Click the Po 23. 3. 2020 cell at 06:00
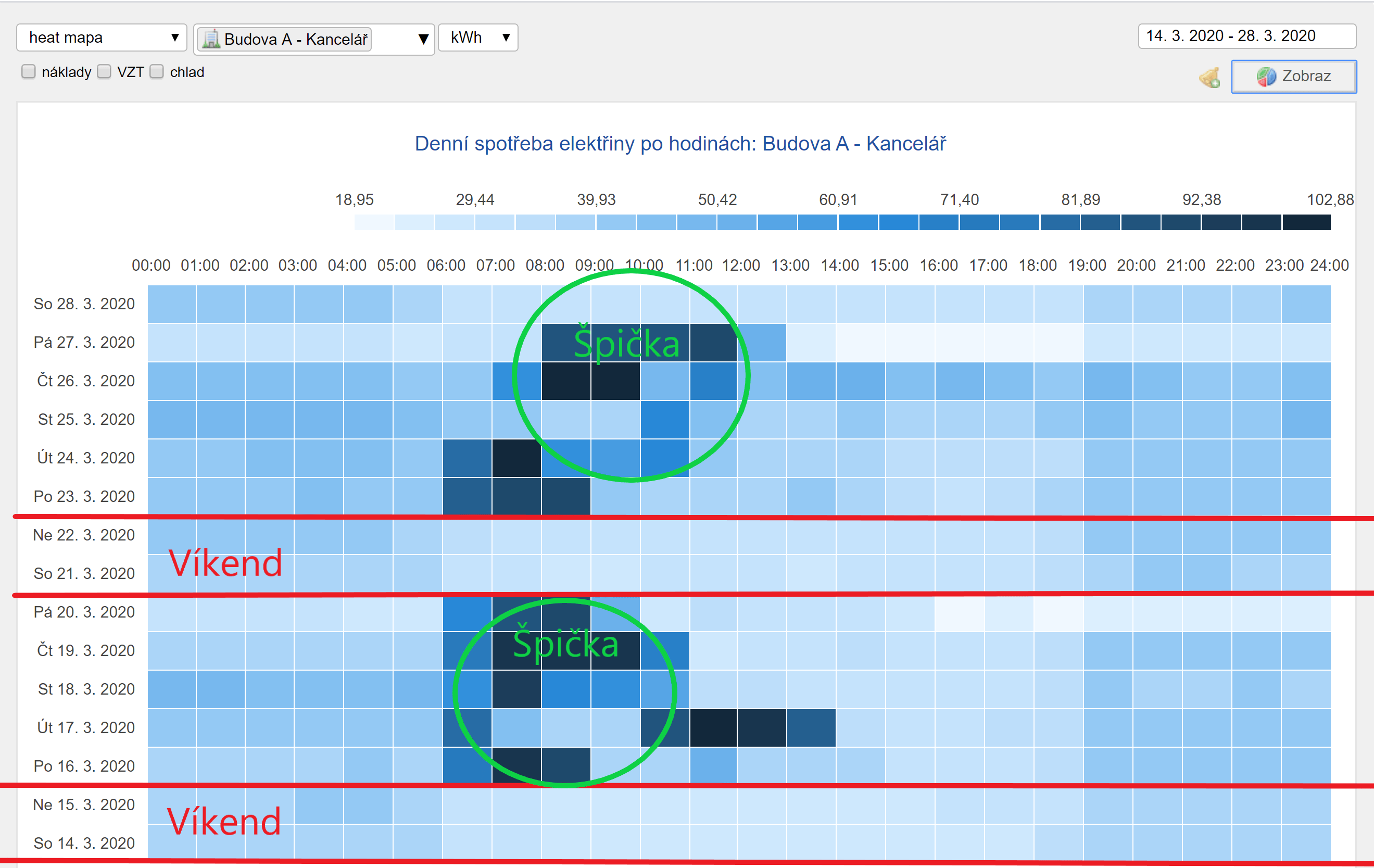Image resolution: width=1374 pixels, height=868 pixels. [467, 497]
